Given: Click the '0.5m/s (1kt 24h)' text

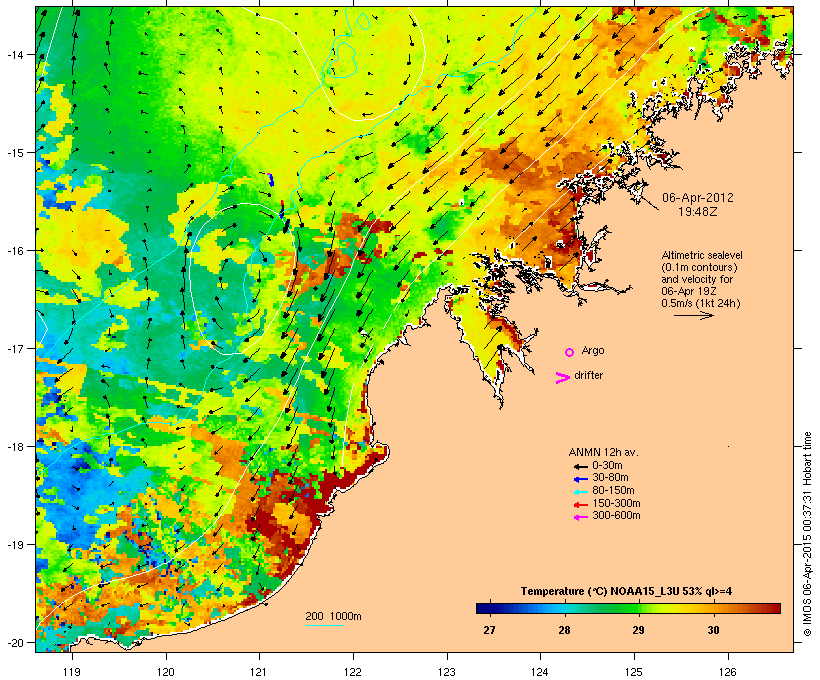Looking at the screenshot, I should (x=701, y=303).
